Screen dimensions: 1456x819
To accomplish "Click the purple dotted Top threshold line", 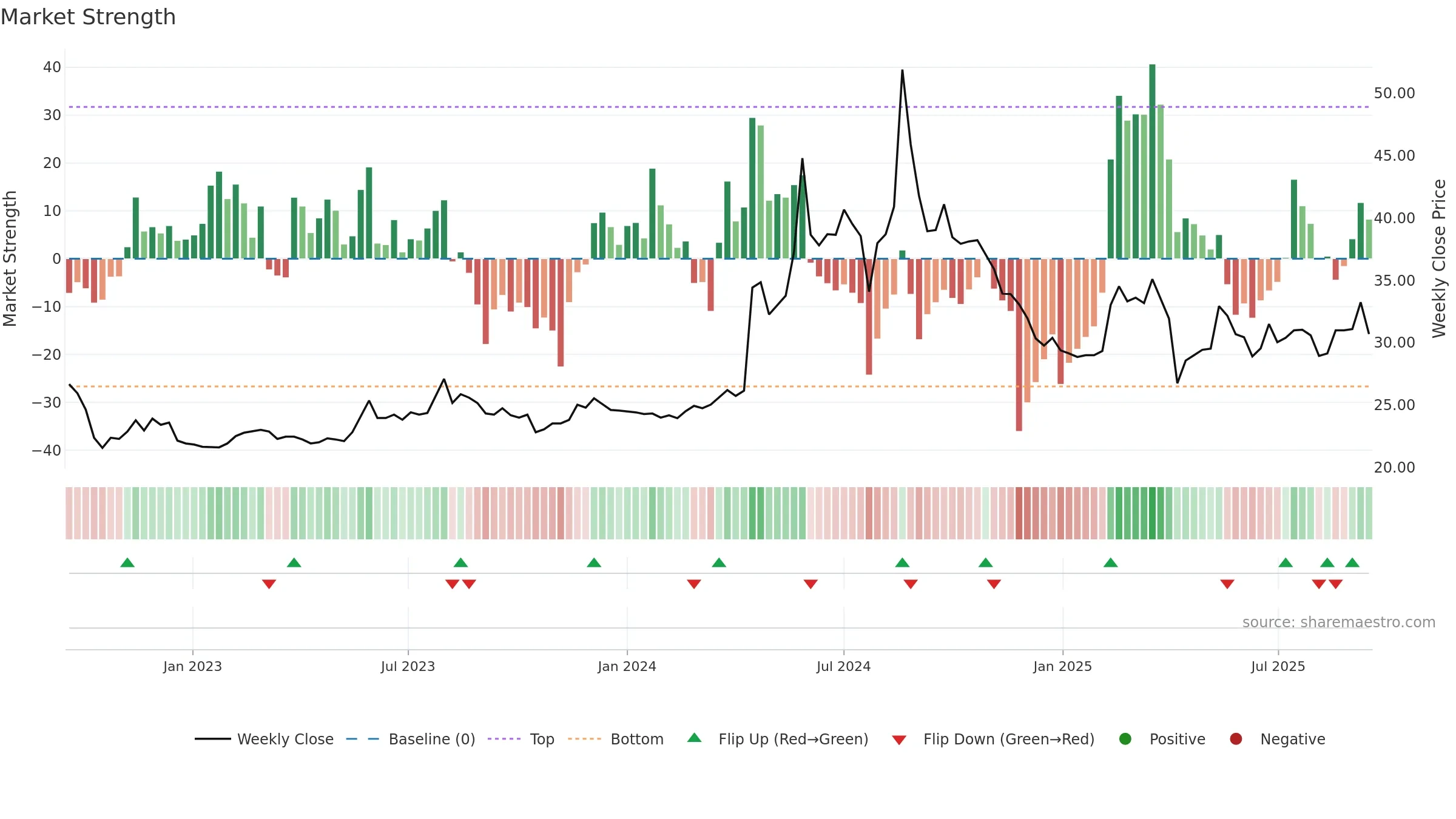I will pyautogui.click(x=719, y=107).
